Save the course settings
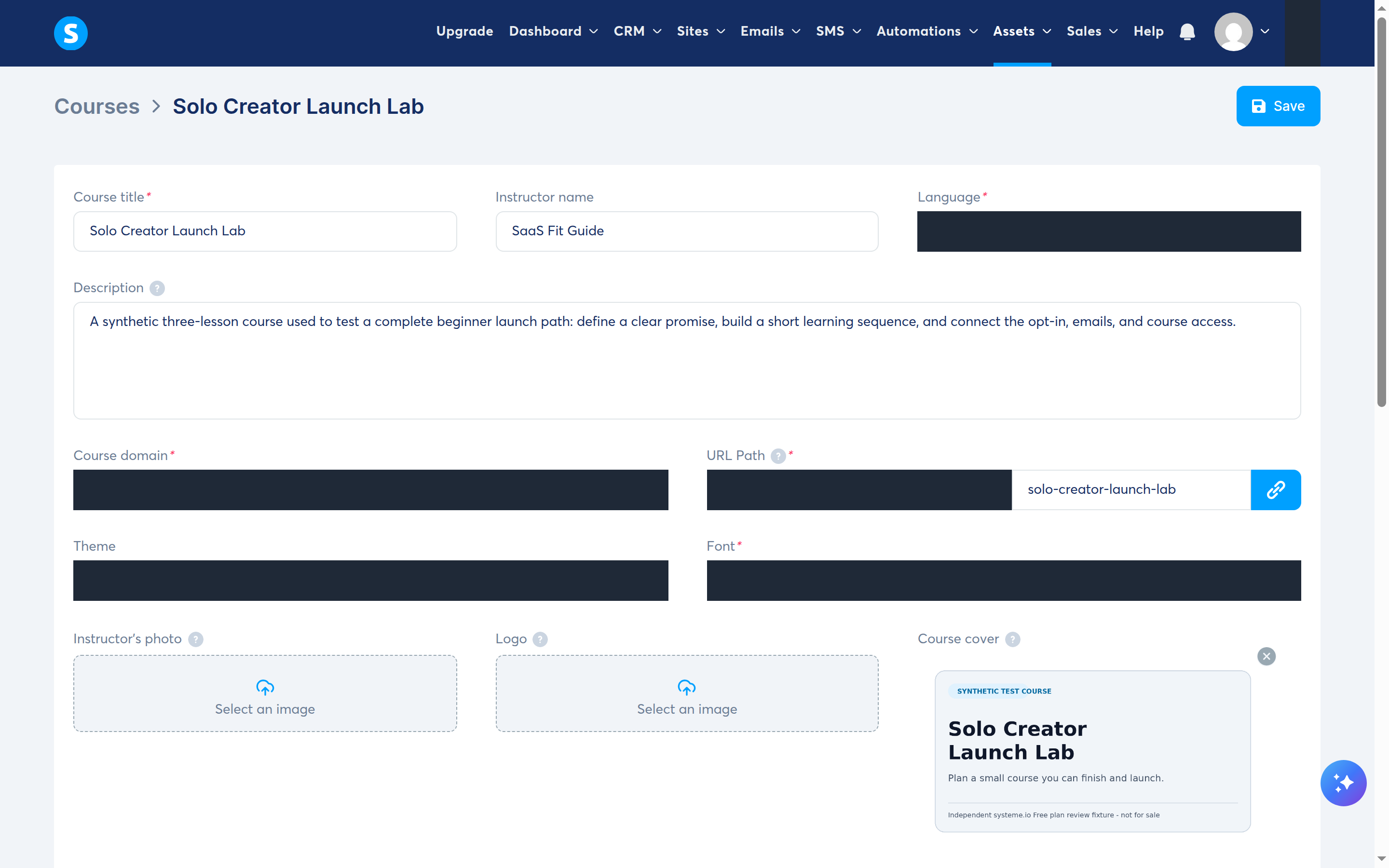The height and width of the screenshot is (868, 1389). [1278, 106]
